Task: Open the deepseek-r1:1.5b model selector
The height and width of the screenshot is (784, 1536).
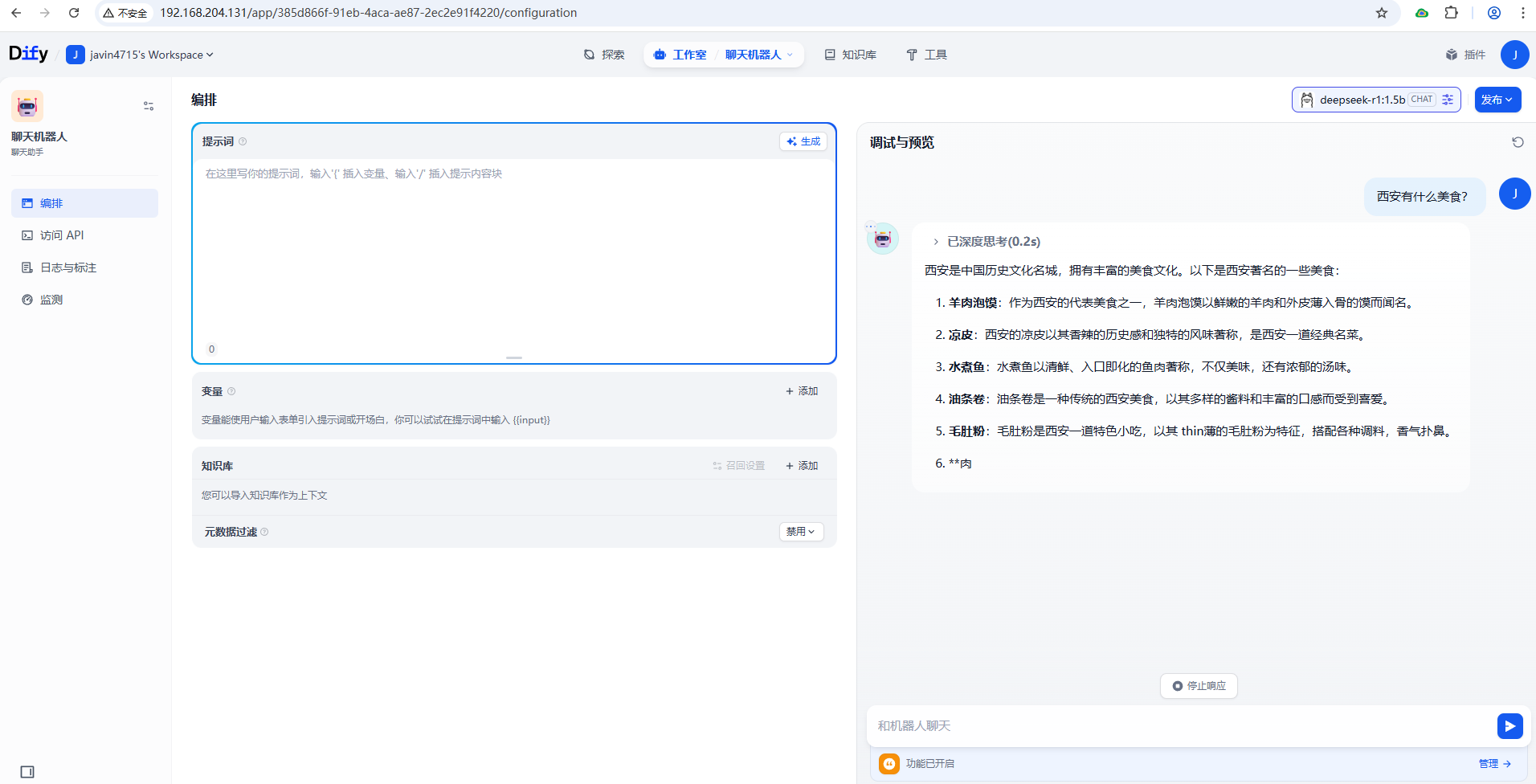Action: click(1376, 100)
